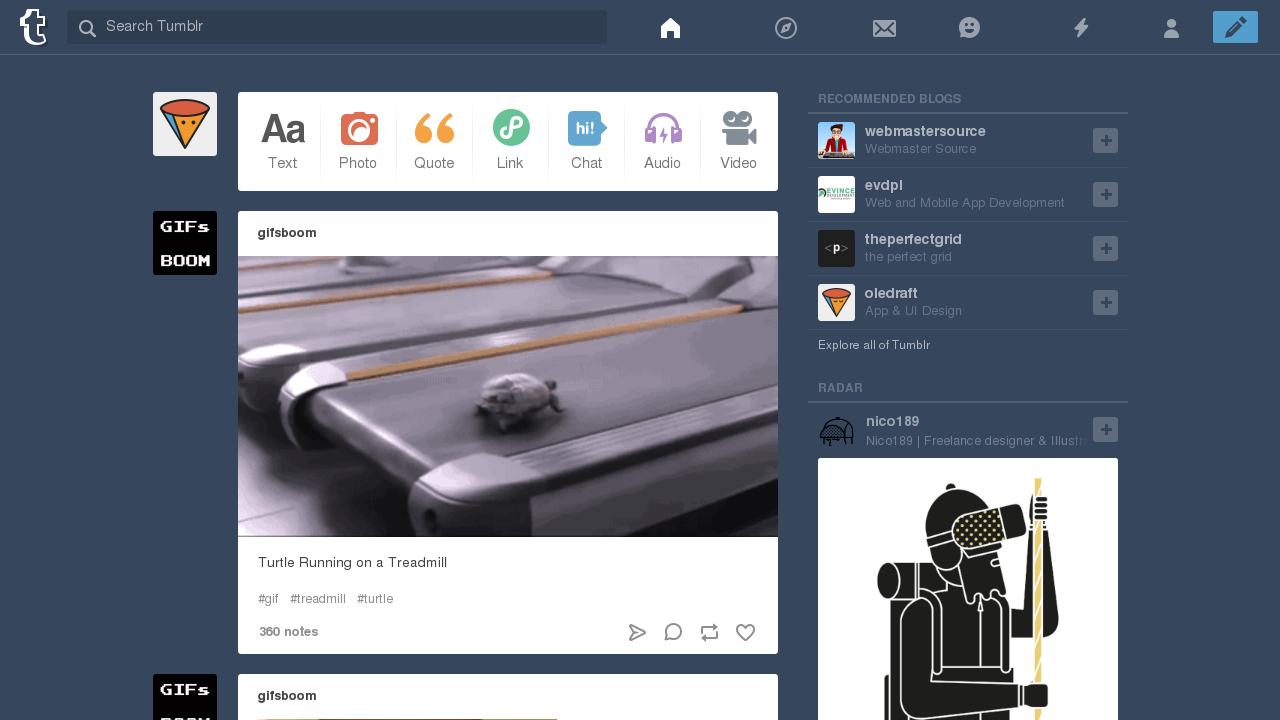The image size is (1280, 720).
Task: Click webmastersource avatar thumbnail
Action: (x=836, y=141)
